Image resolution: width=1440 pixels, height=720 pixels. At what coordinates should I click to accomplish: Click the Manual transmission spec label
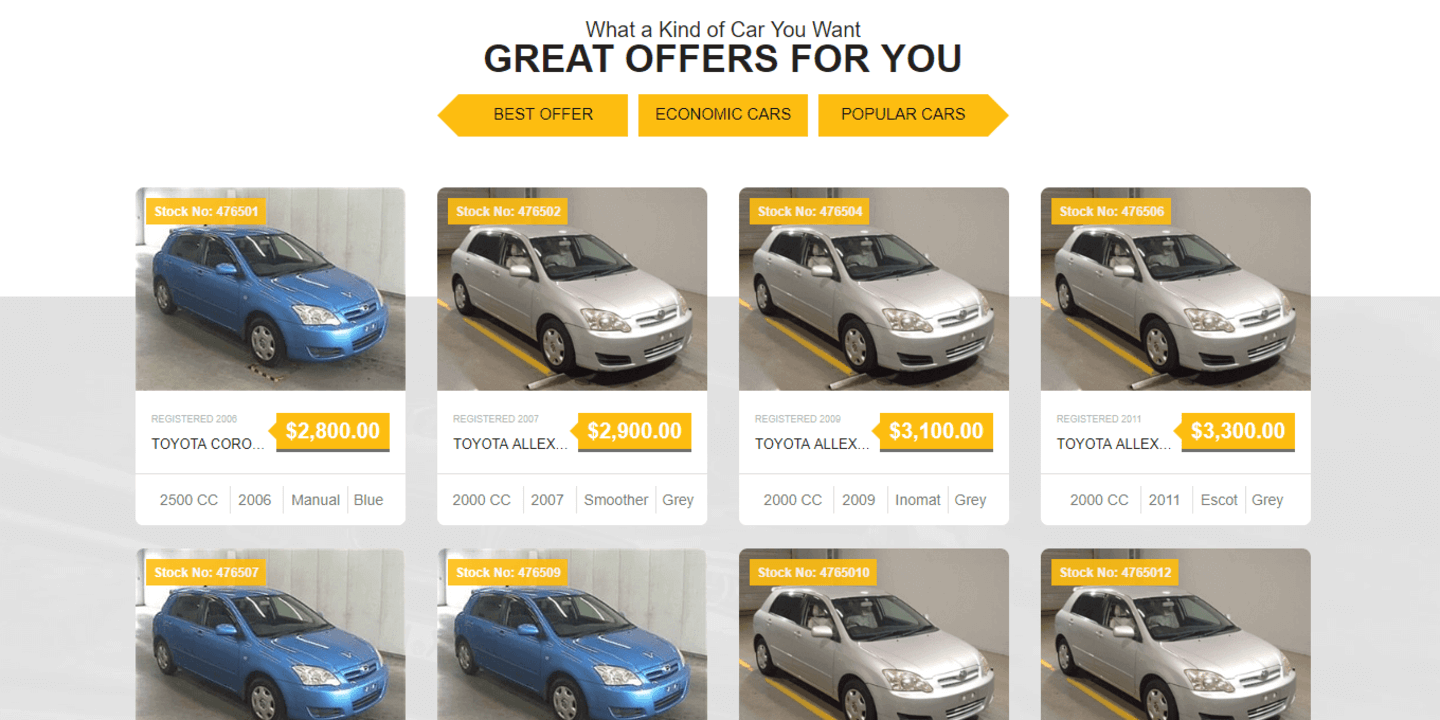tap(316, 500)
